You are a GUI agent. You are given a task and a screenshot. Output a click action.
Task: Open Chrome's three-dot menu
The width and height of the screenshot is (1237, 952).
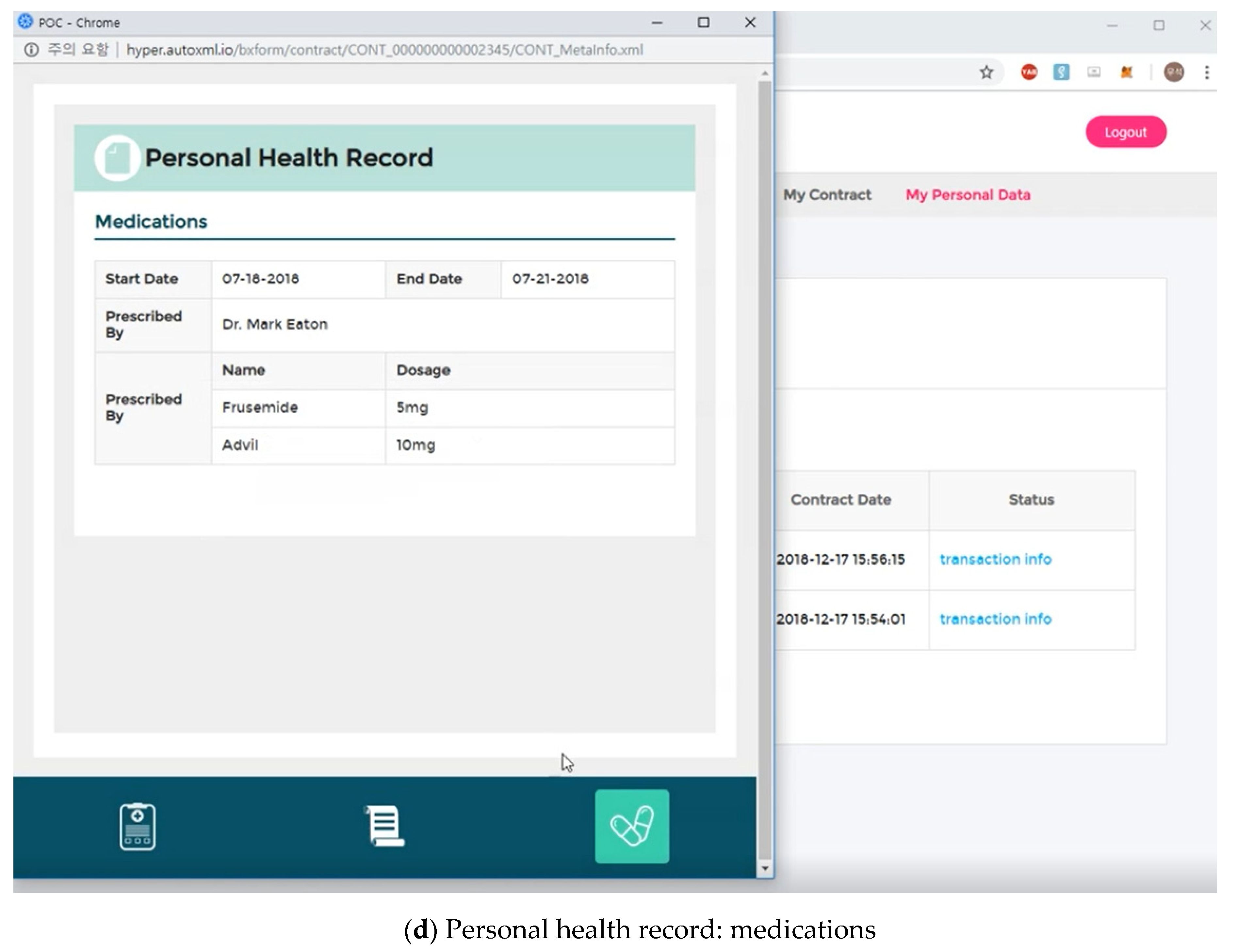(1207, 73)
